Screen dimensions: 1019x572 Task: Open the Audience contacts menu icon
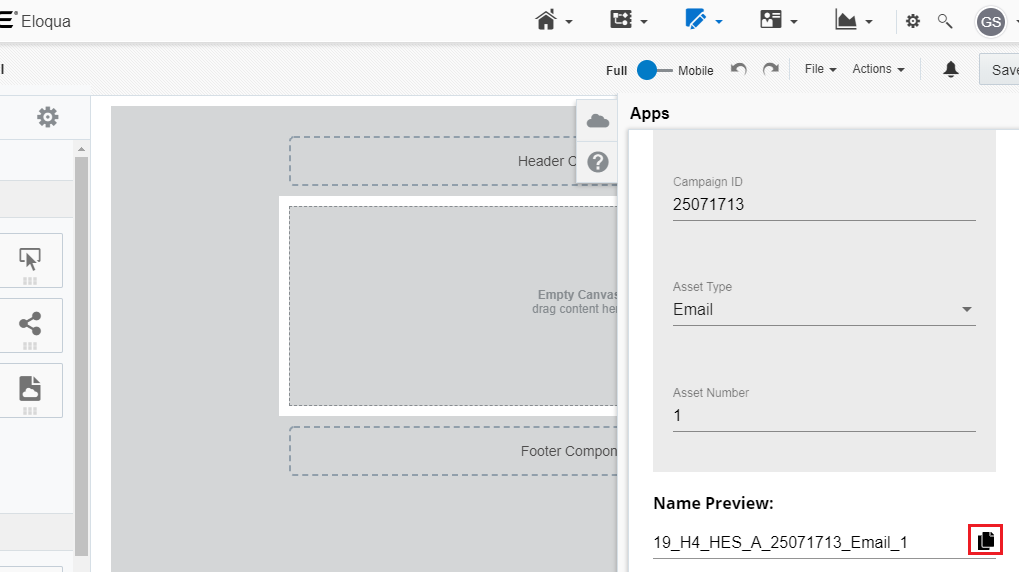771,20
